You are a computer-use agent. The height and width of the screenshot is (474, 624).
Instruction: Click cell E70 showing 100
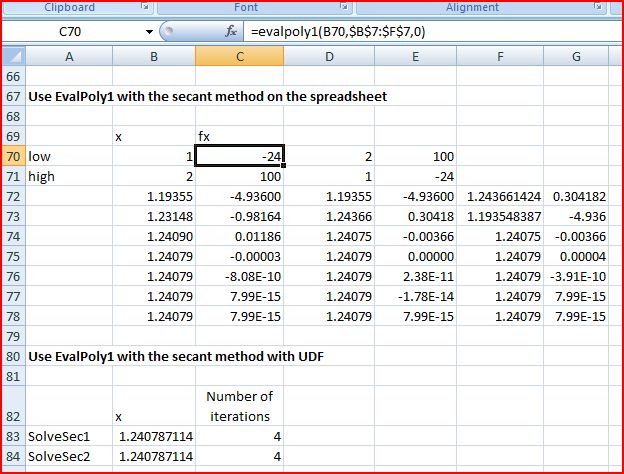coord(415,156)
